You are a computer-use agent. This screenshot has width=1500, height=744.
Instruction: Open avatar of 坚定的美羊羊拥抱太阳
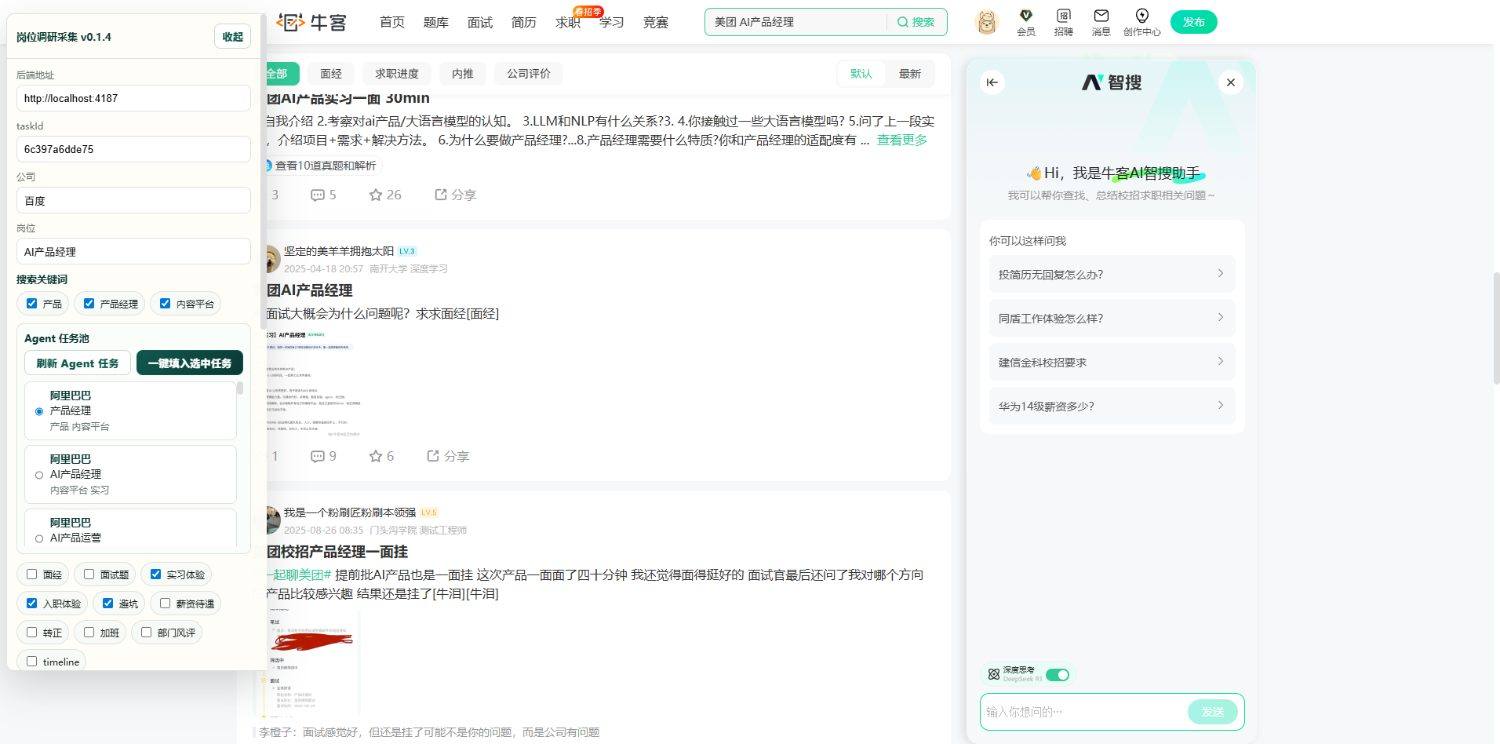(x=269, y=259)
